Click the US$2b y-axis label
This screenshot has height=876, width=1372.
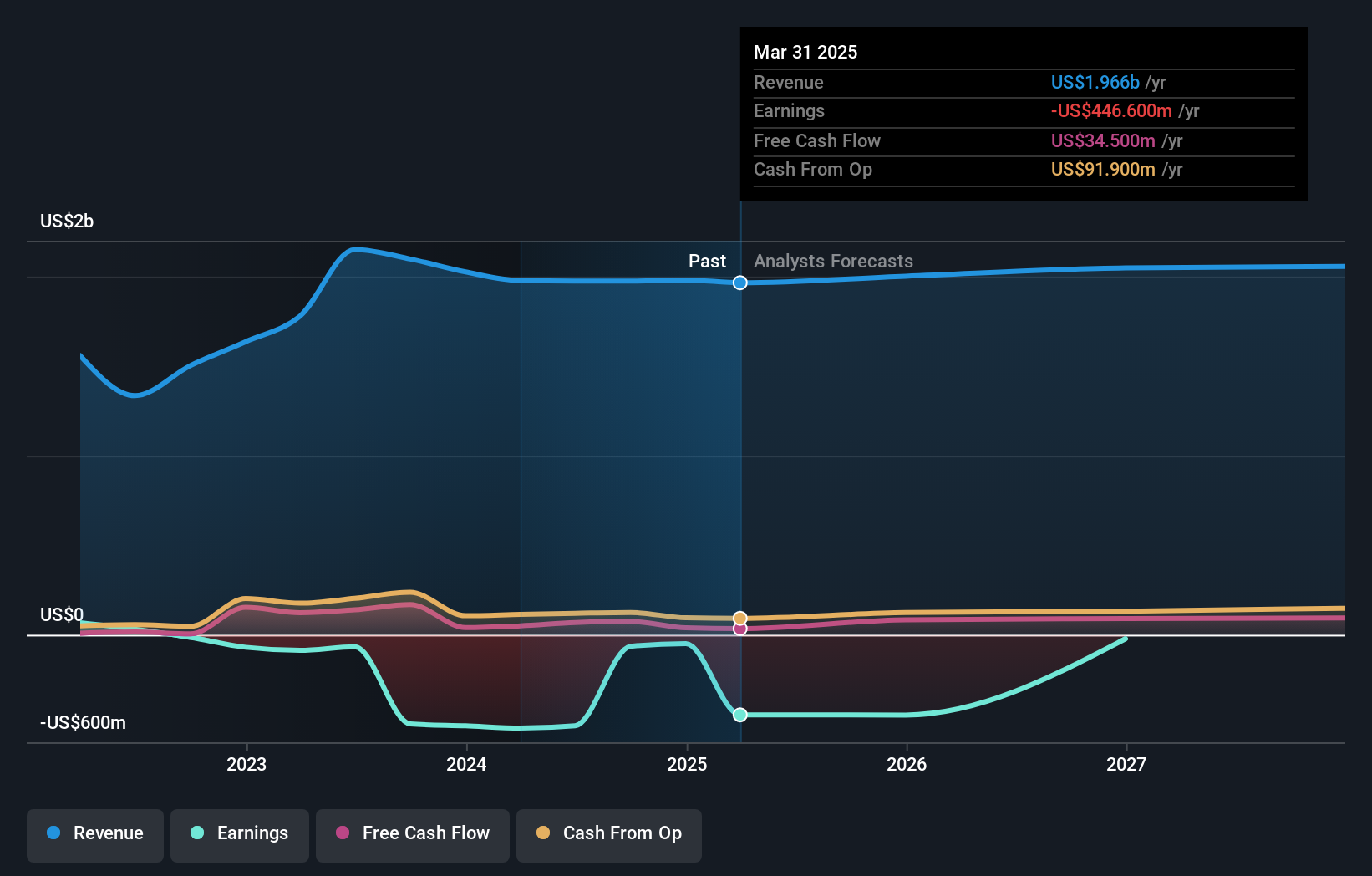[x=67, y=221]
